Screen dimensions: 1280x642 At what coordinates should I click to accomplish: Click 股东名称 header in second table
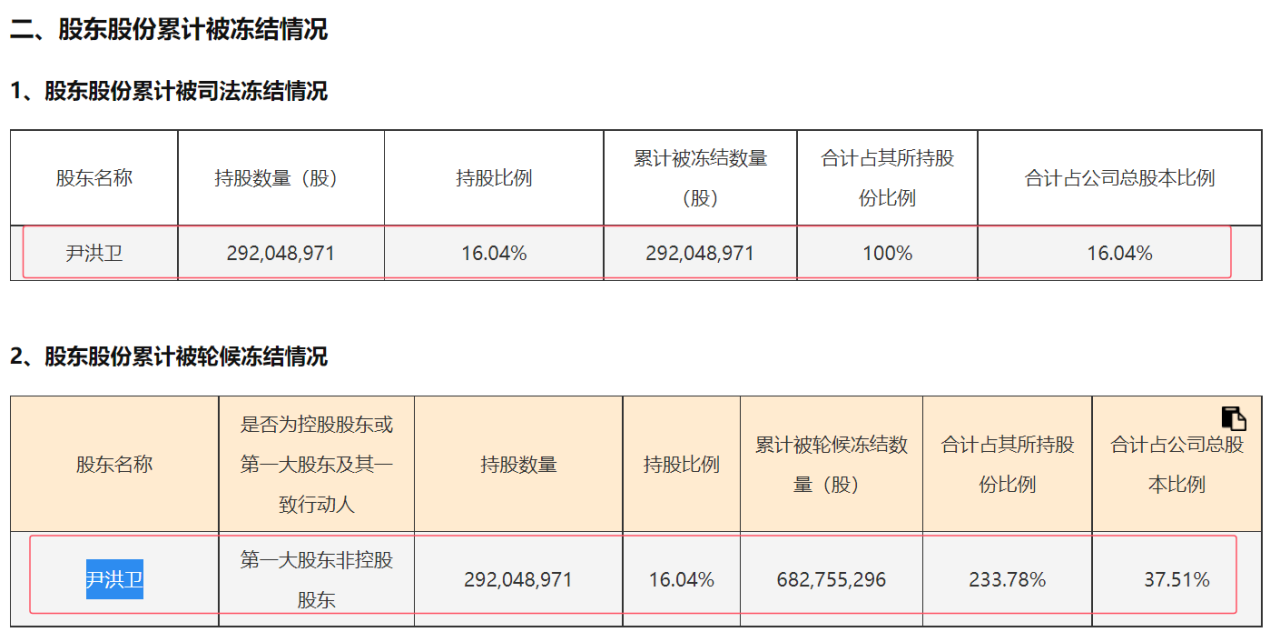[x=114, y=464]
